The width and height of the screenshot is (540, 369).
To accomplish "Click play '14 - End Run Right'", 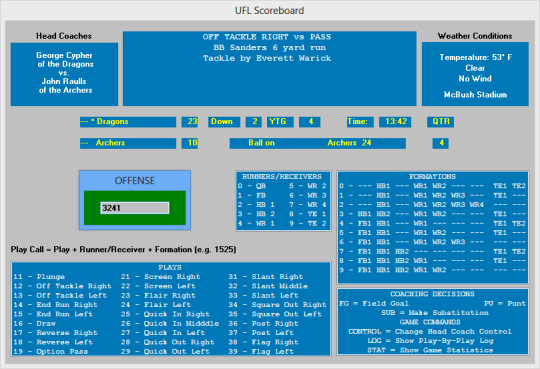I will pos(55,305).
